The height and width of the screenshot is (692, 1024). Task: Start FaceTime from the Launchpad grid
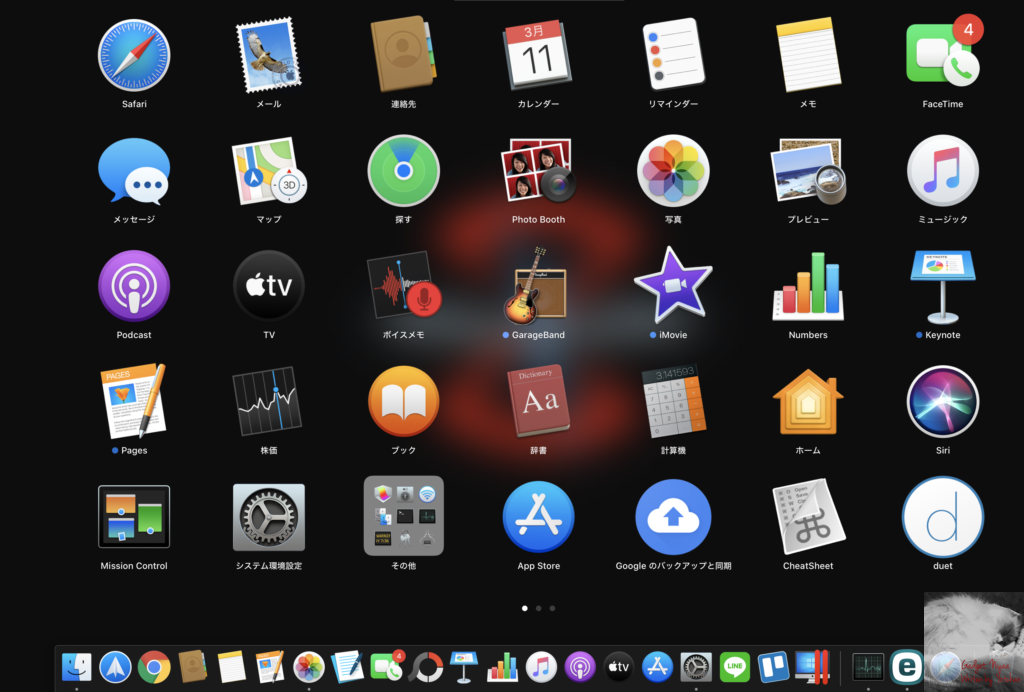pos(942,54)
